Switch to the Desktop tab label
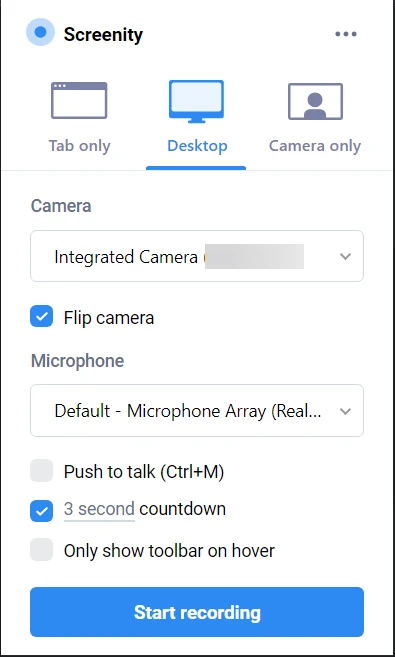Viewport: 395px width, 657px height. [x=197, y=146]
